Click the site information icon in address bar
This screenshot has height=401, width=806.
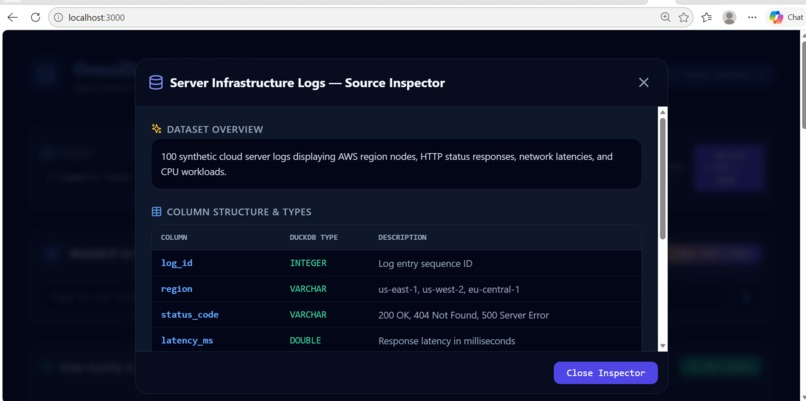[59, 17]
